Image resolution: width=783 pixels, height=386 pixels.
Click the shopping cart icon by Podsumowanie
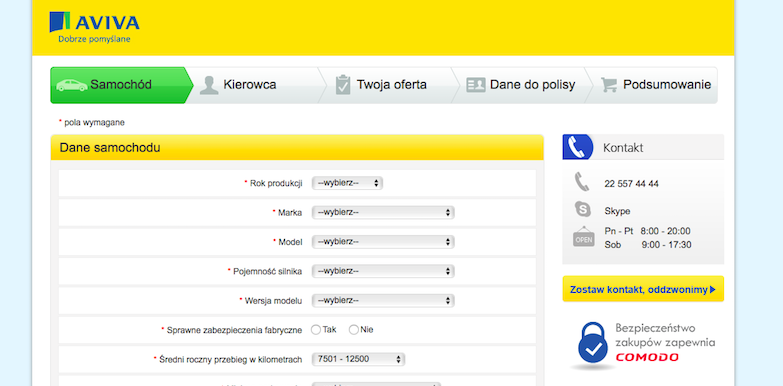(608, 85)
